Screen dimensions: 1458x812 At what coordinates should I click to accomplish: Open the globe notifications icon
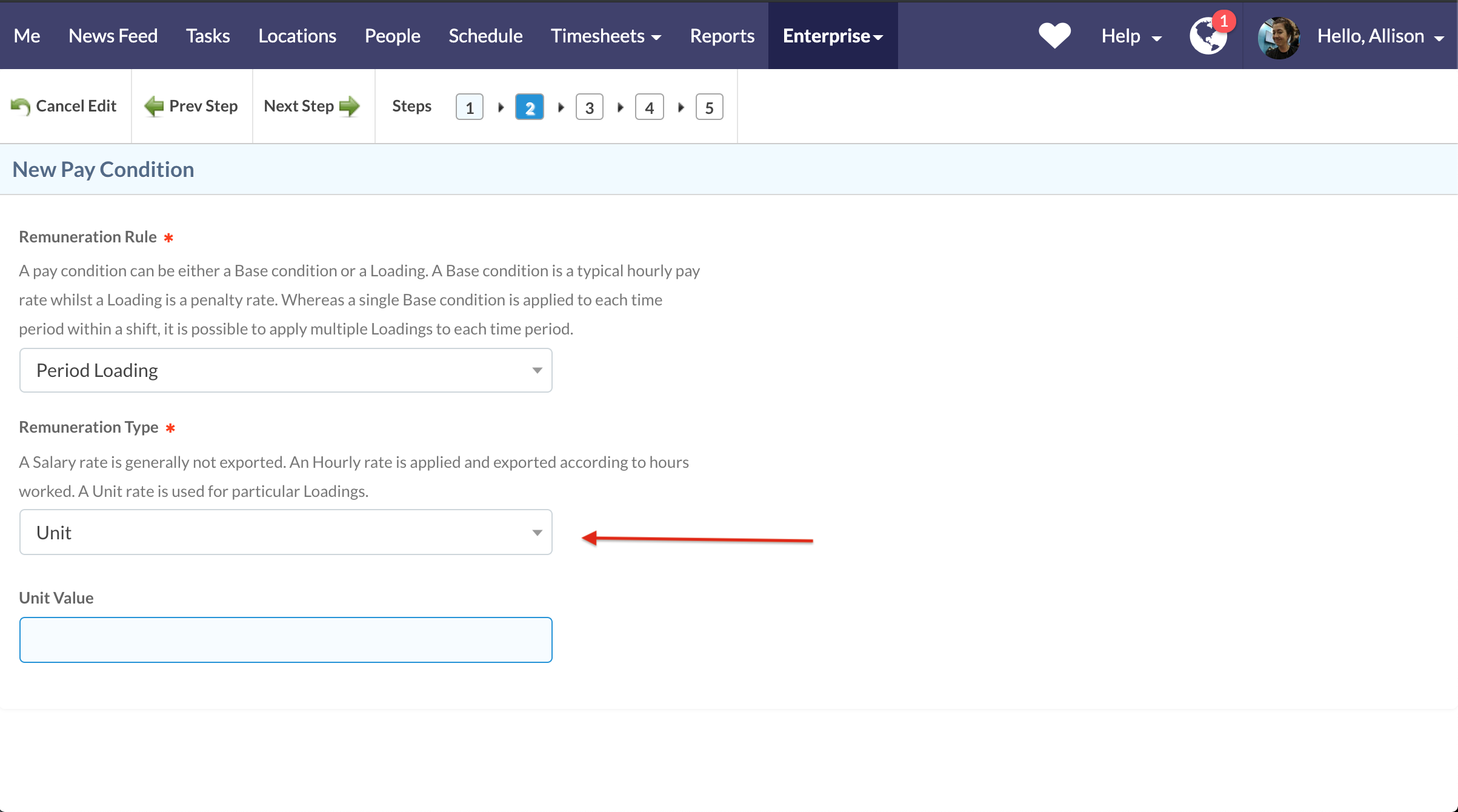tap(1207, 38)
